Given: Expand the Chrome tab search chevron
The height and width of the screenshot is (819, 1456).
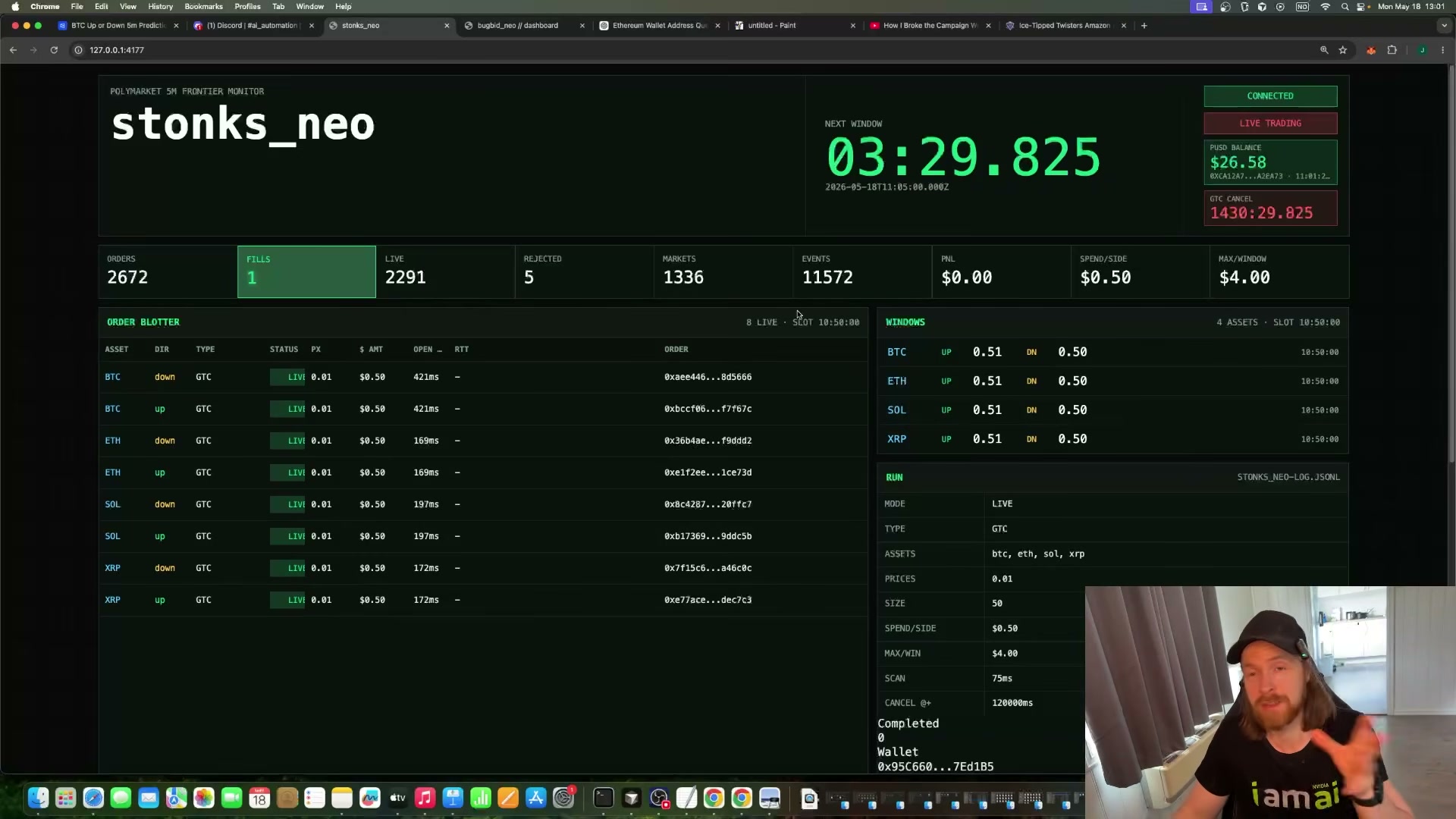Looking at the screenshot, I should coord(1444,26).
